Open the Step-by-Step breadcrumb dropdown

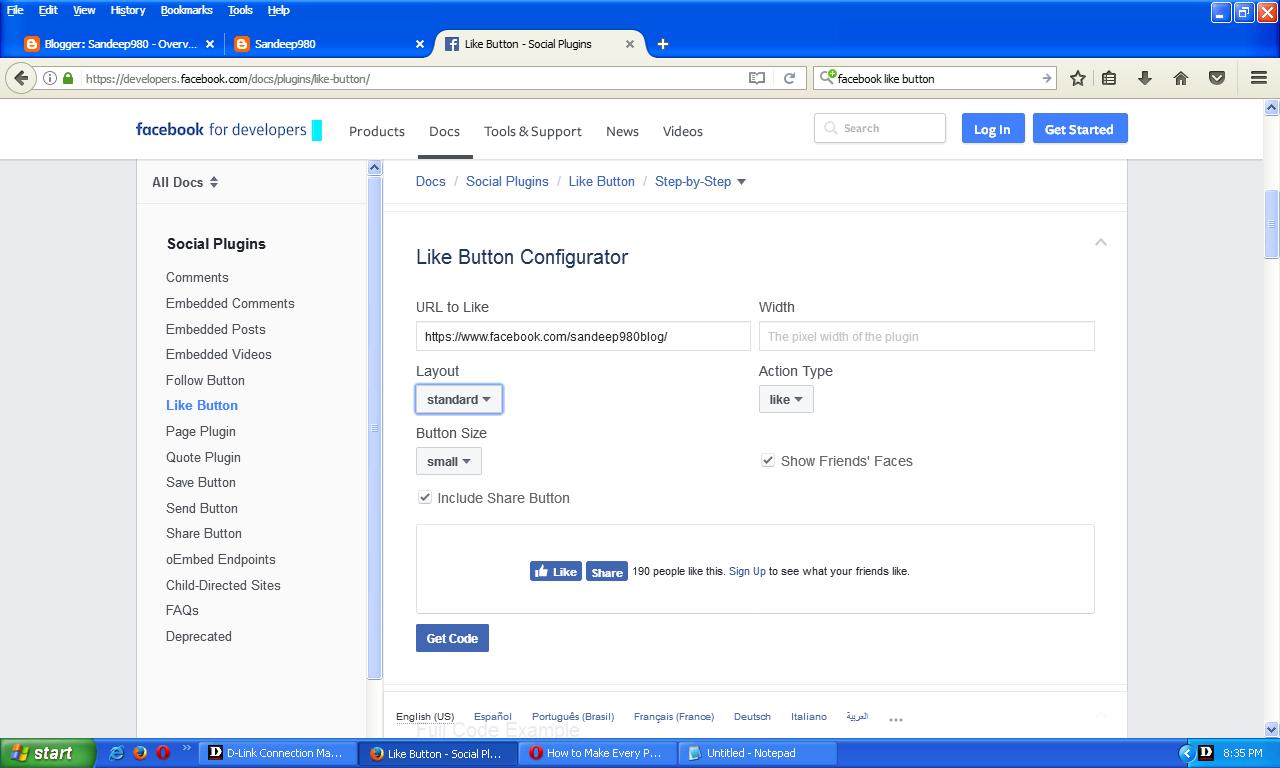(x=700, y=181)
